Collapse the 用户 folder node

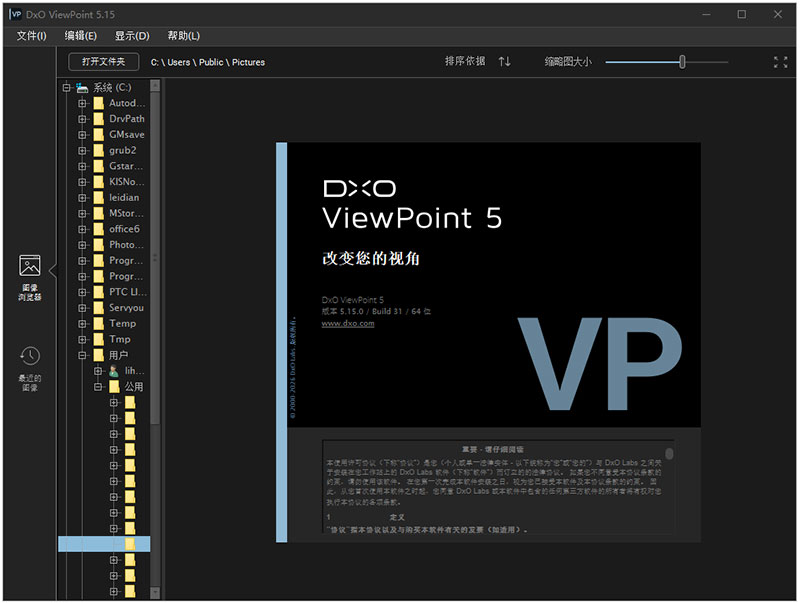82,355
